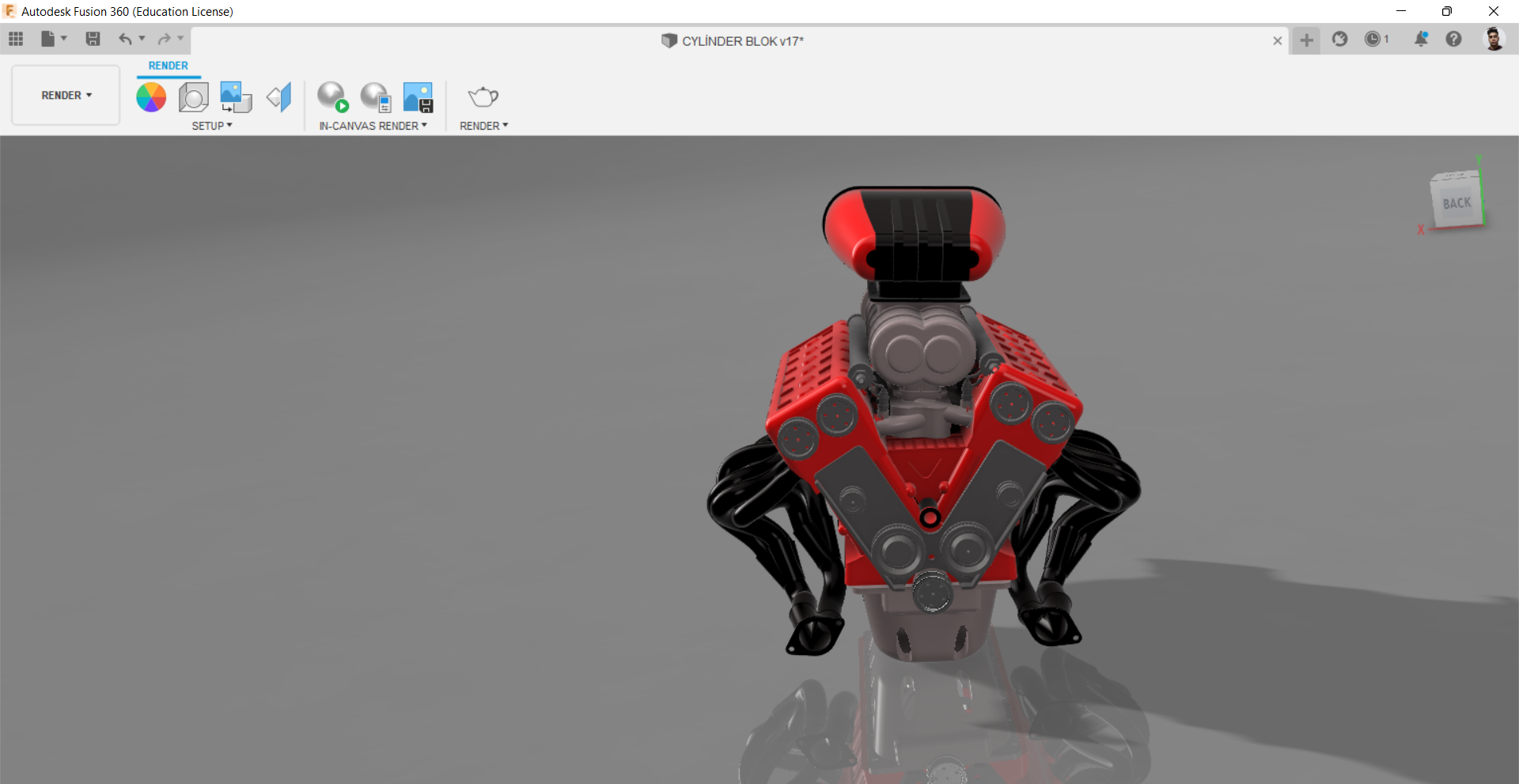The image size is (1519, 784).
Task: Open Scene Settings tool
Action: tap(194, 97)
